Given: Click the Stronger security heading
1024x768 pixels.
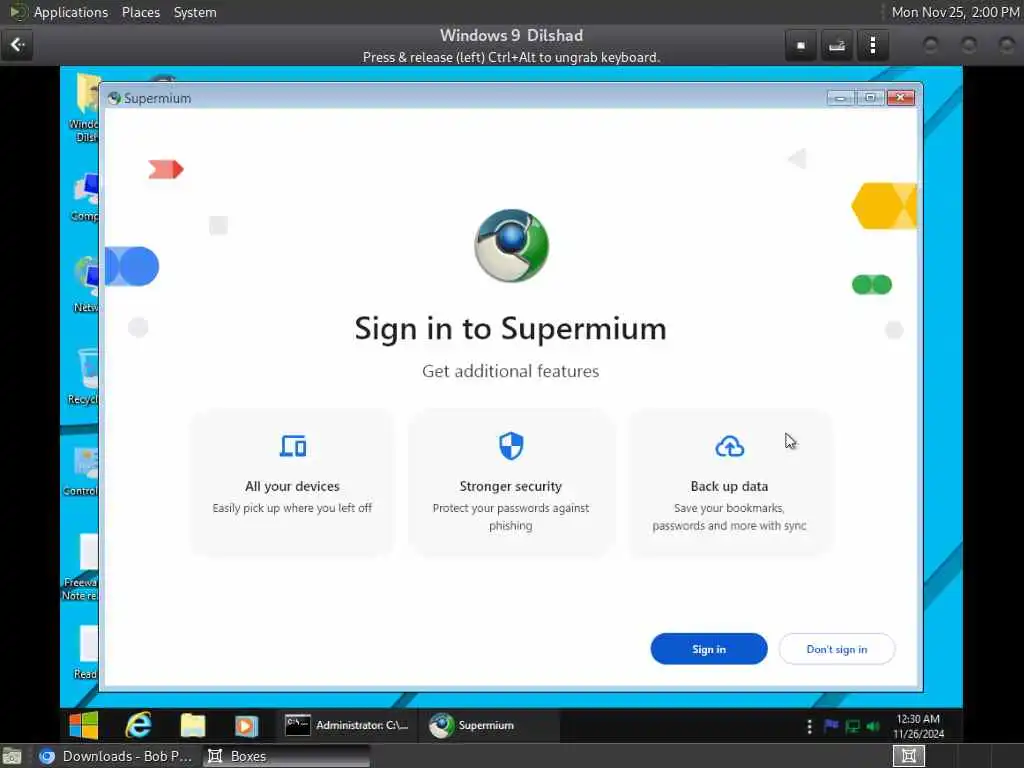Looking at the screenshot, I should 511,486.
